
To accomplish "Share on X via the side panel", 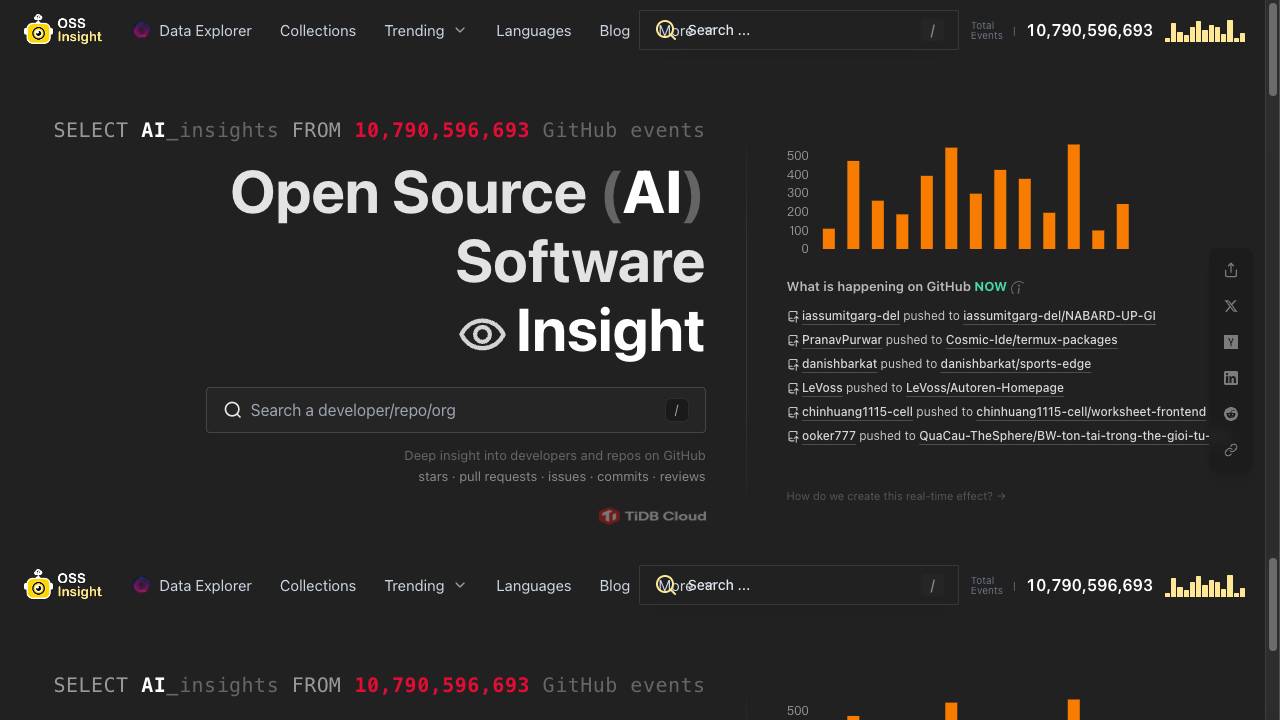I will point(1231,306).
